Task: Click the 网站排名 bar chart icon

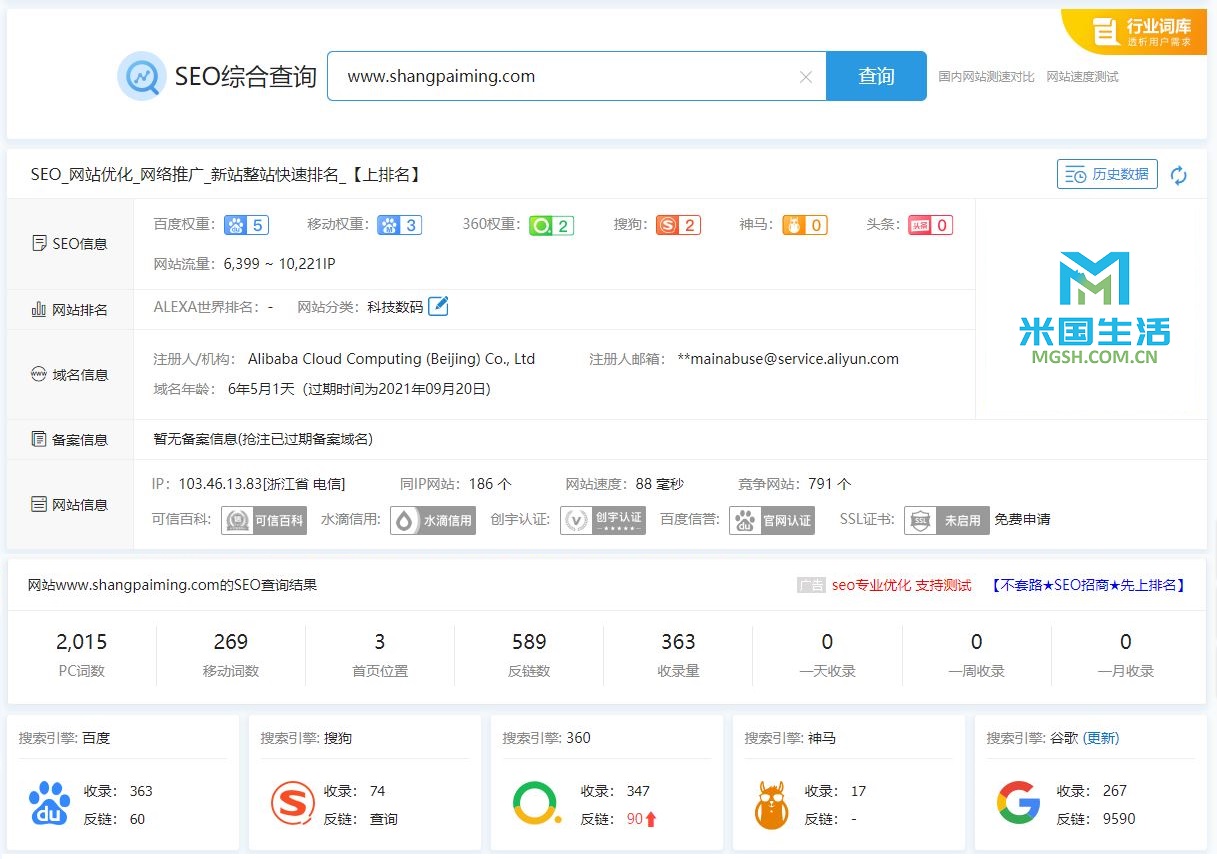Action: tap(40, 309)
